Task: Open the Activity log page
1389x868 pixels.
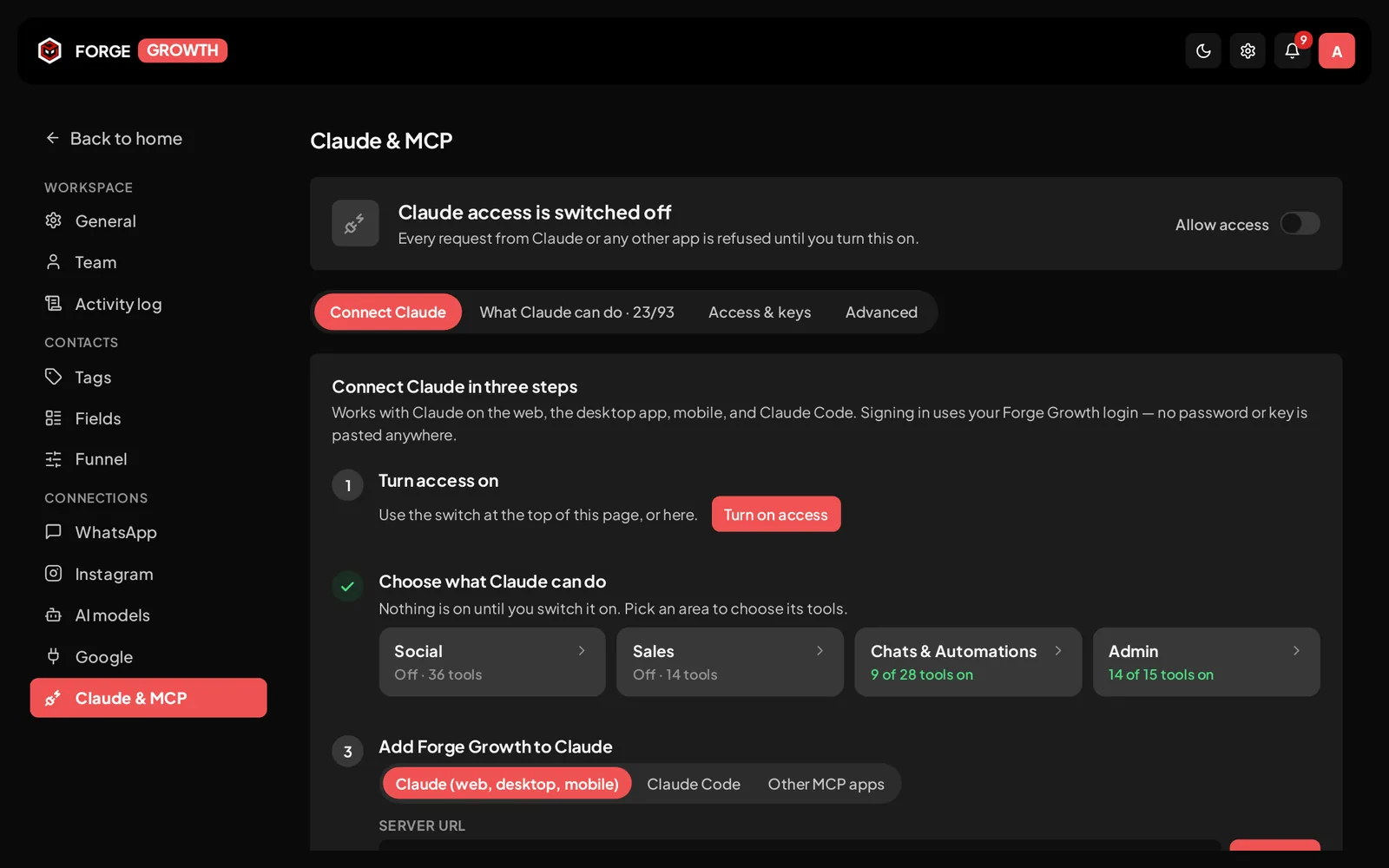Action: pos(148,304)
